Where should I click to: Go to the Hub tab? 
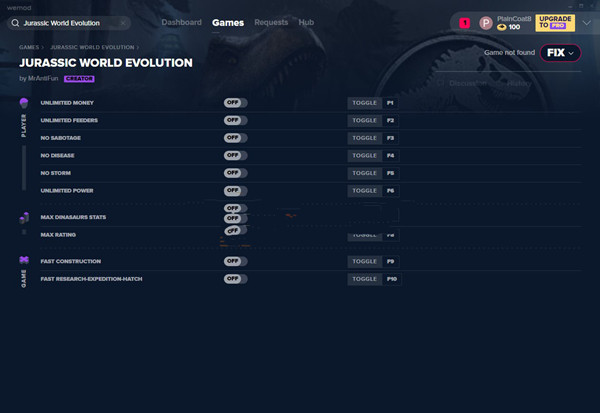(x=306, y=23)
